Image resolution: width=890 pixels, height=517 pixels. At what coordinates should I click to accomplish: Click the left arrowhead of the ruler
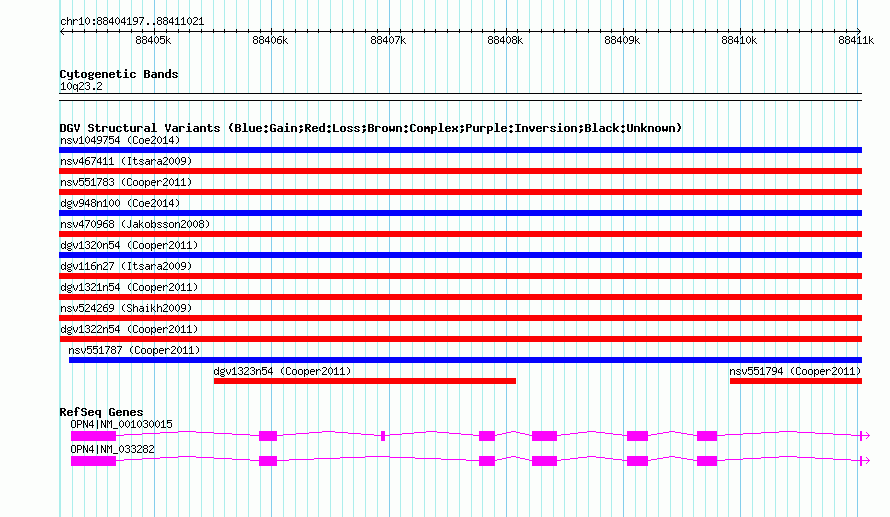[62, 31]
